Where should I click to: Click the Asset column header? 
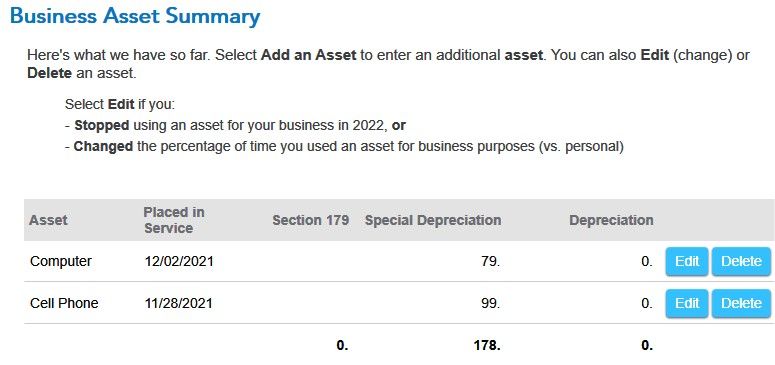pos(48,220)
